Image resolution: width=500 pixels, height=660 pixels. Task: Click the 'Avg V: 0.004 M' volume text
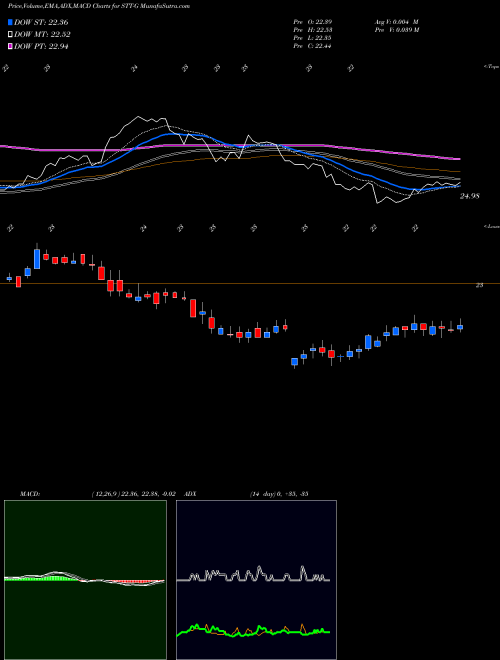394,22
